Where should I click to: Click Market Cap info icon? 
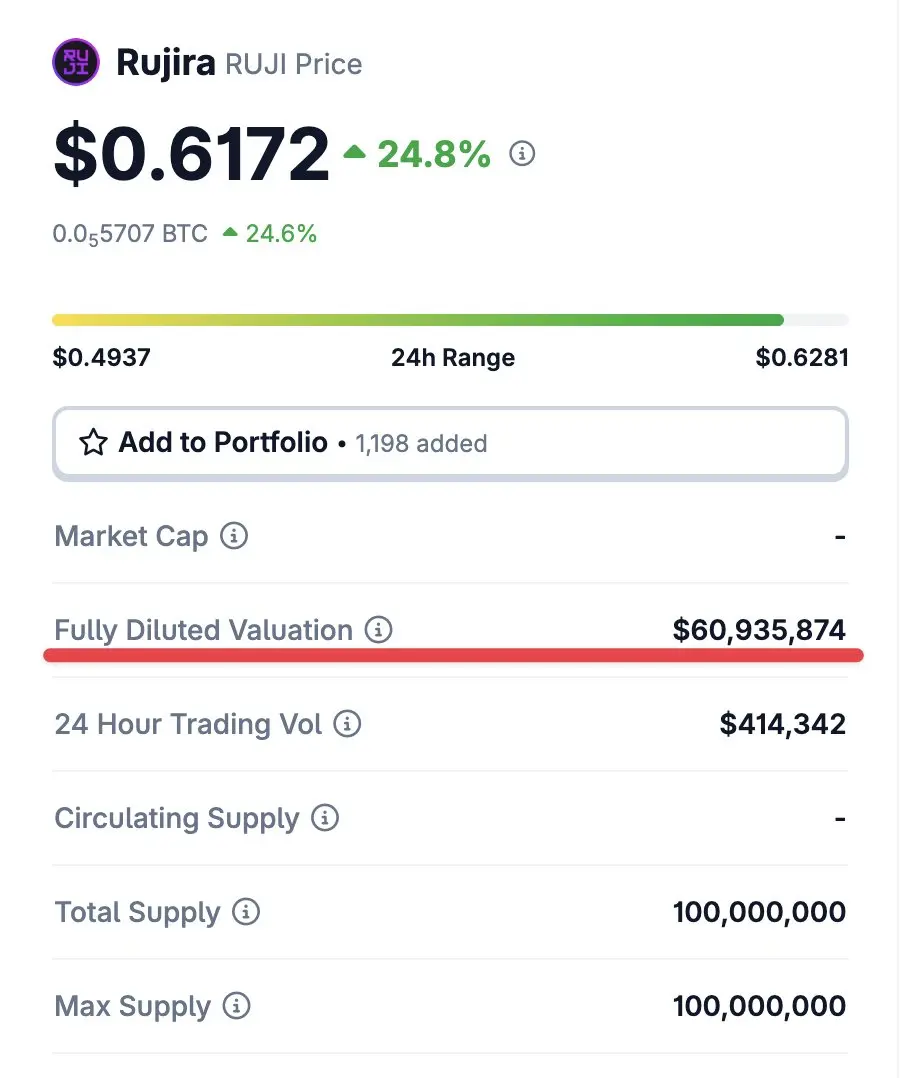tap(234, 536)
